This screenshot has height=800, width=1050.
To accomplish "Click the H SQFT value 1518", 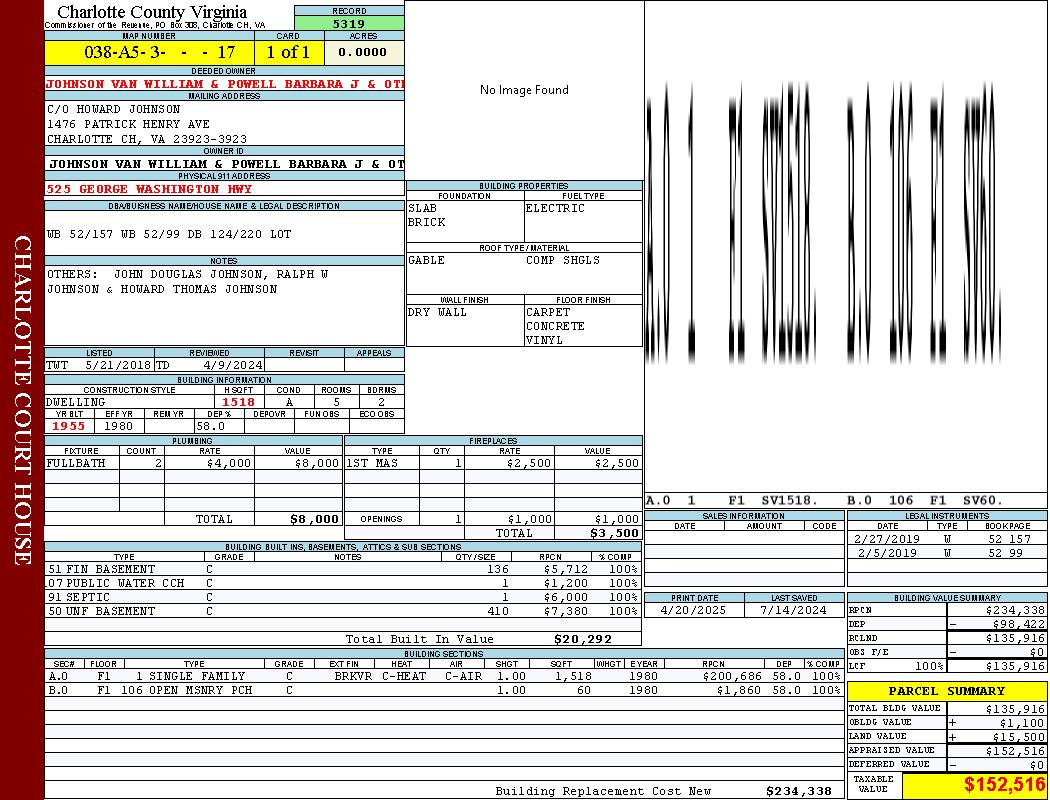I will [x=238, y=402].
